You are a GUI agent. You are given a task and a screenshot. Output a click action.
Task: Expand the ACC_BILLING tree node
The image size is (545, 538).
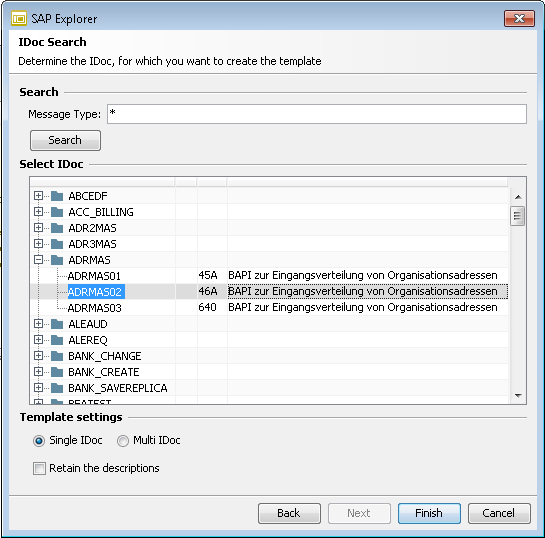point(38,212)
